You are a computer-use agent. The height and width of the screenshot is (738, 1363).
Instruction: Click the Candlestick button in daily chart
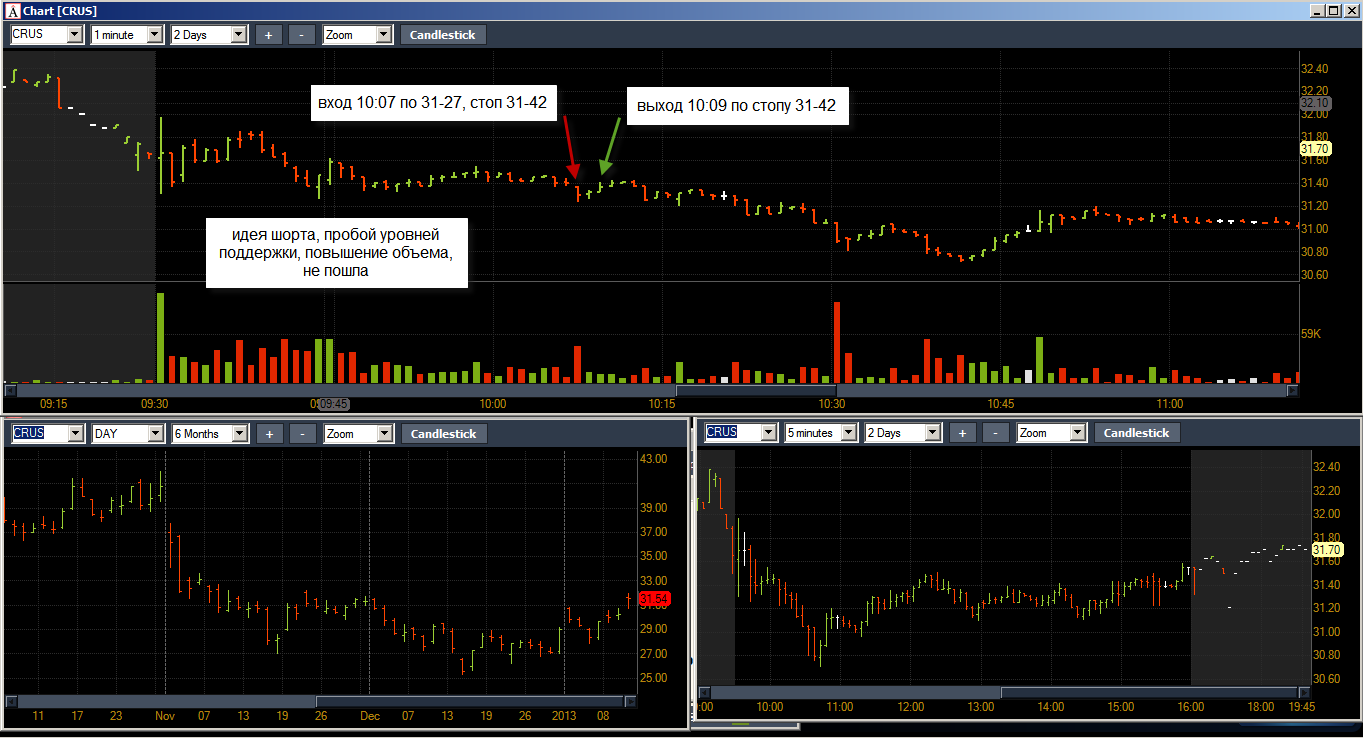tap(445, 434)
